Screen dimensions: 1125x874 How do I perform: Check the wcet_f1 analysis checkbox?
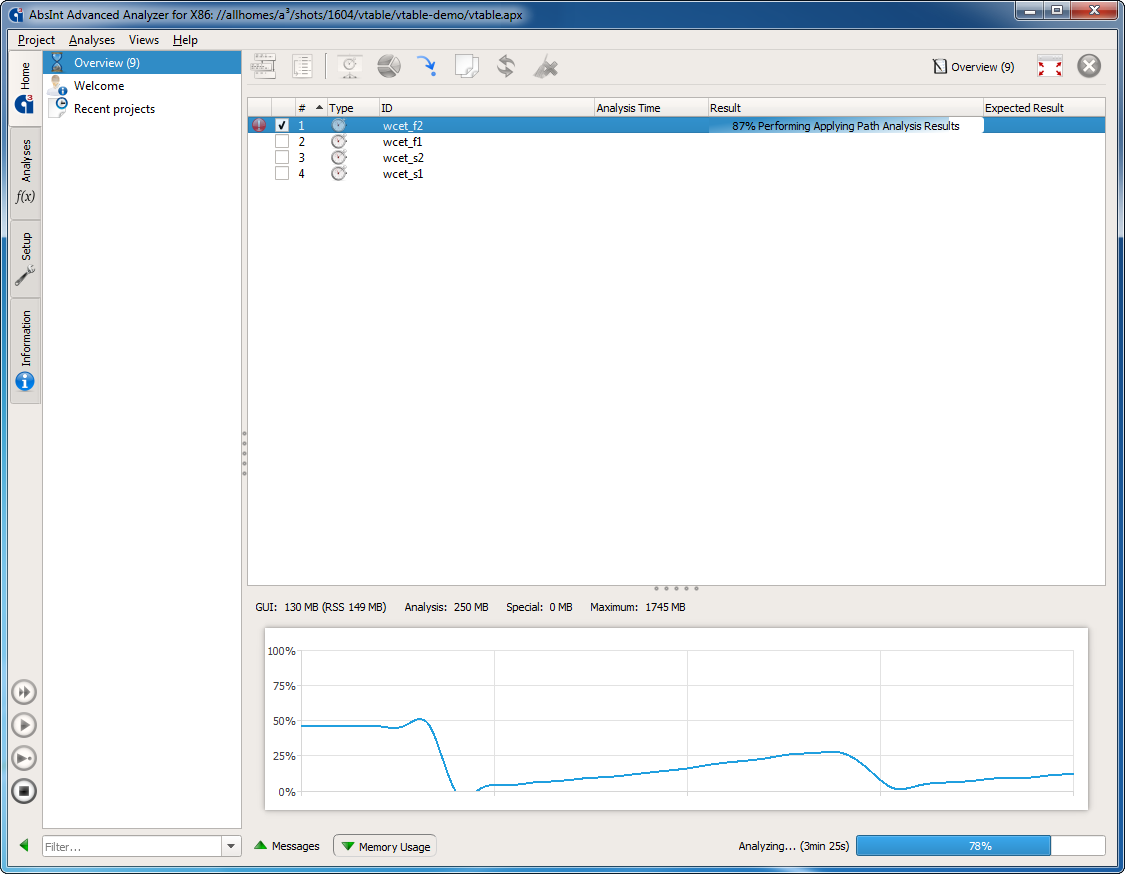click(282, 141)
